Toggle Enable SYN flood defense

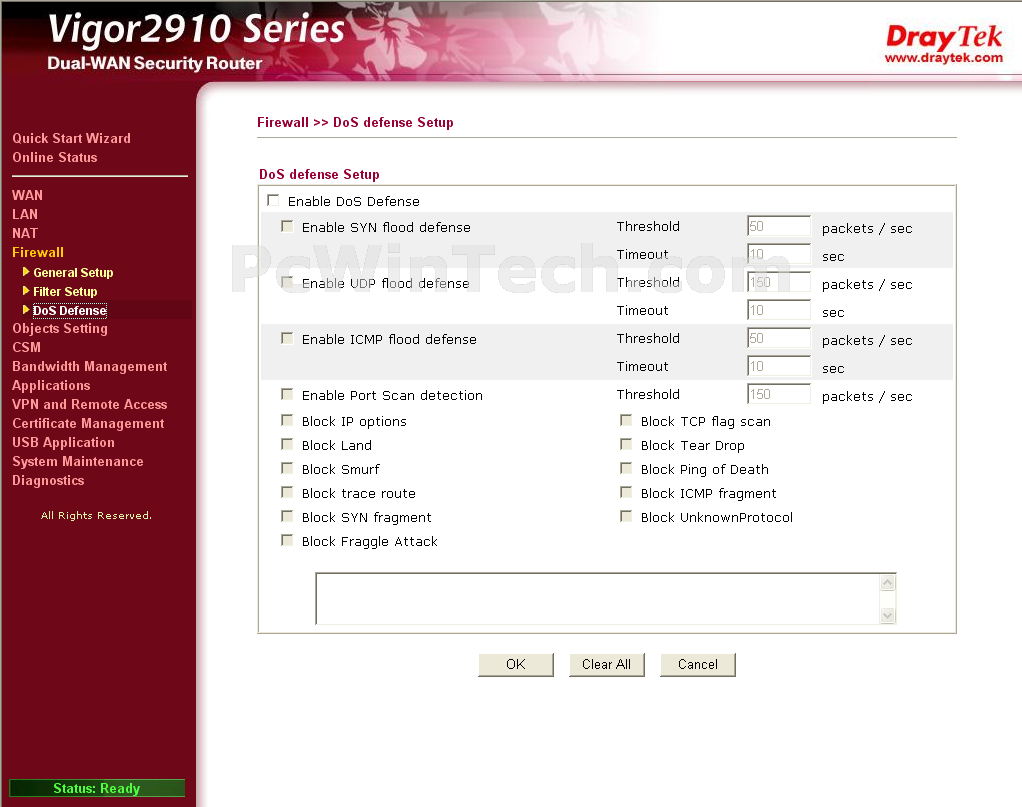(287, 226)
